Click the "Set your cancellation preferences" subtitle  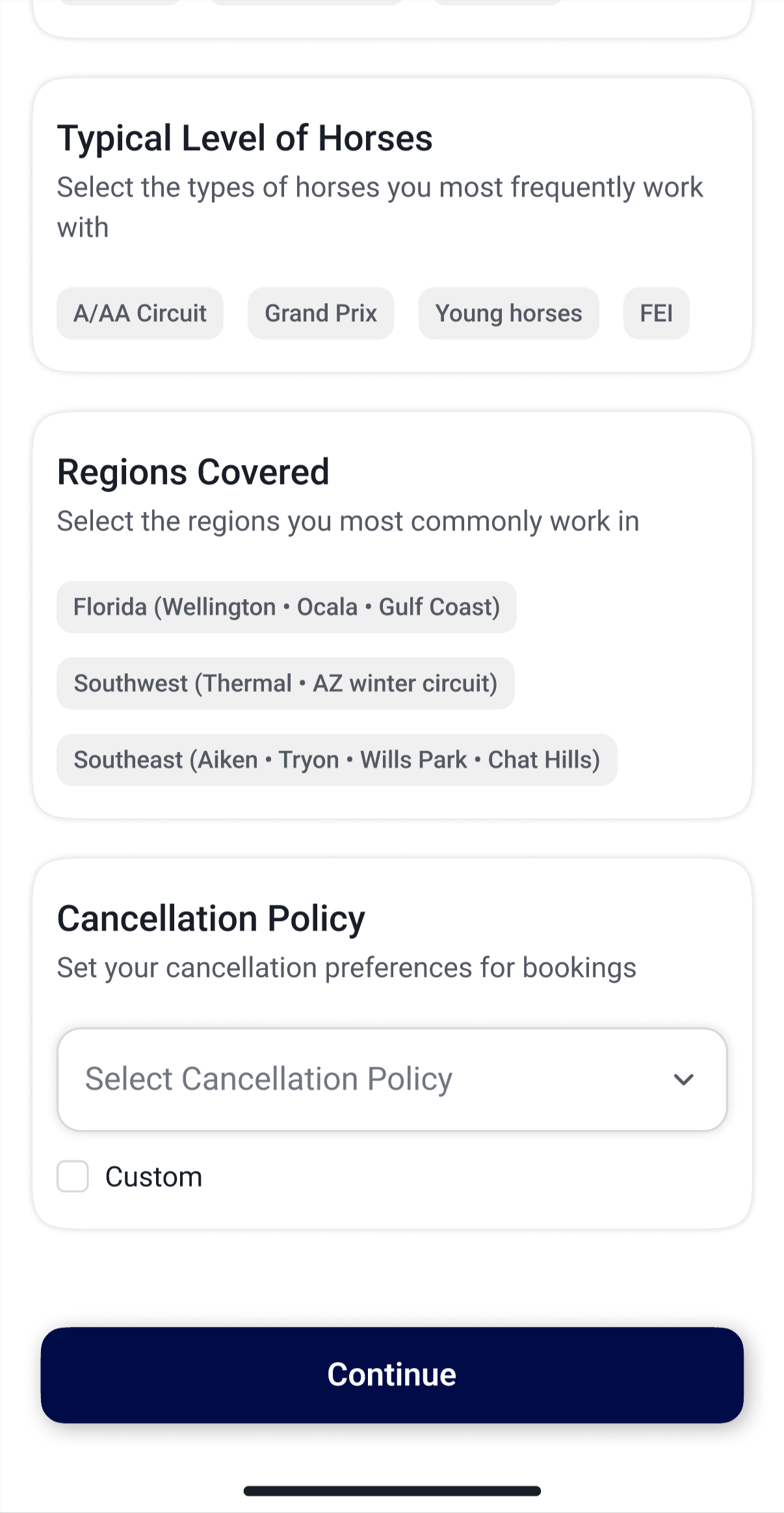[x=346, y=968]
